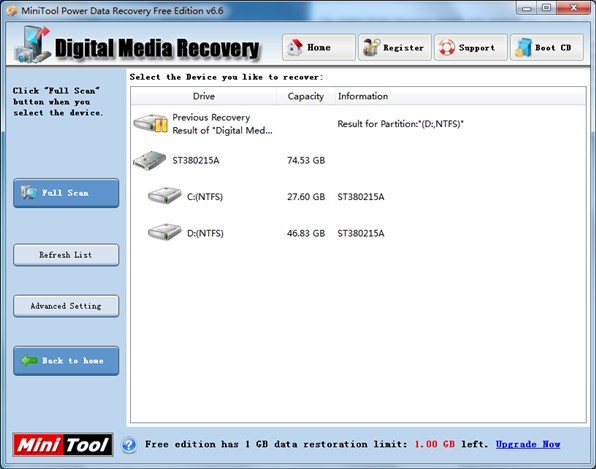
Task: Select the D:(NTFS) drive label
Action: tap(205, 233)
